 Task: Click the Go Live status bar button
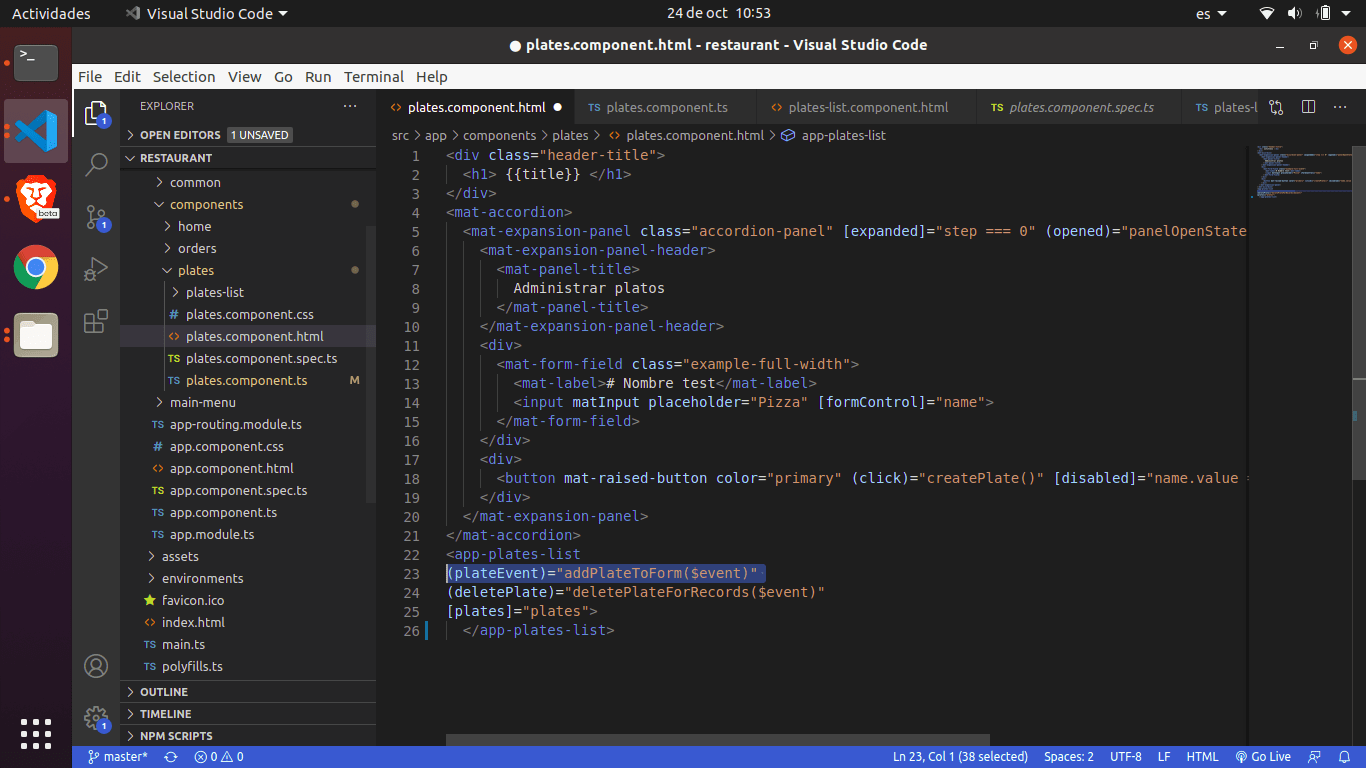(x=1263, y=757)
